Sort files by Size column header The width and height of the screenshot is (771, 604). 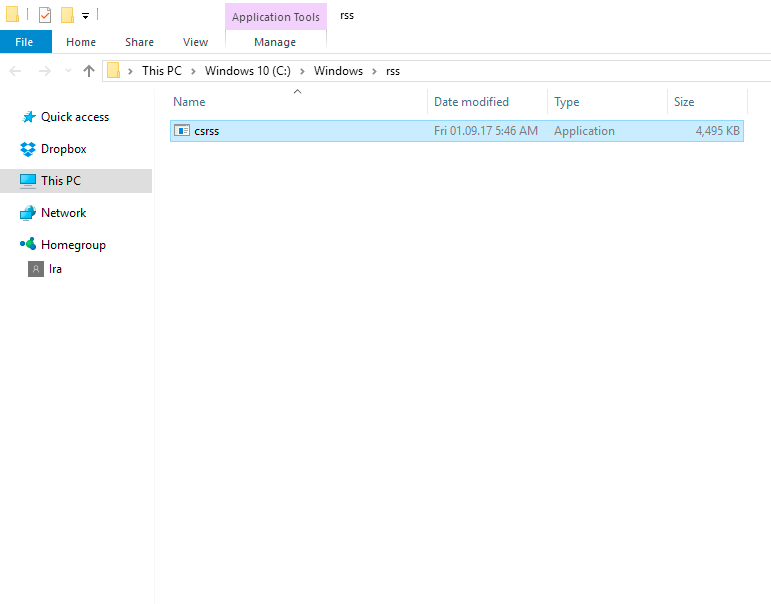(x=684, y=102)
